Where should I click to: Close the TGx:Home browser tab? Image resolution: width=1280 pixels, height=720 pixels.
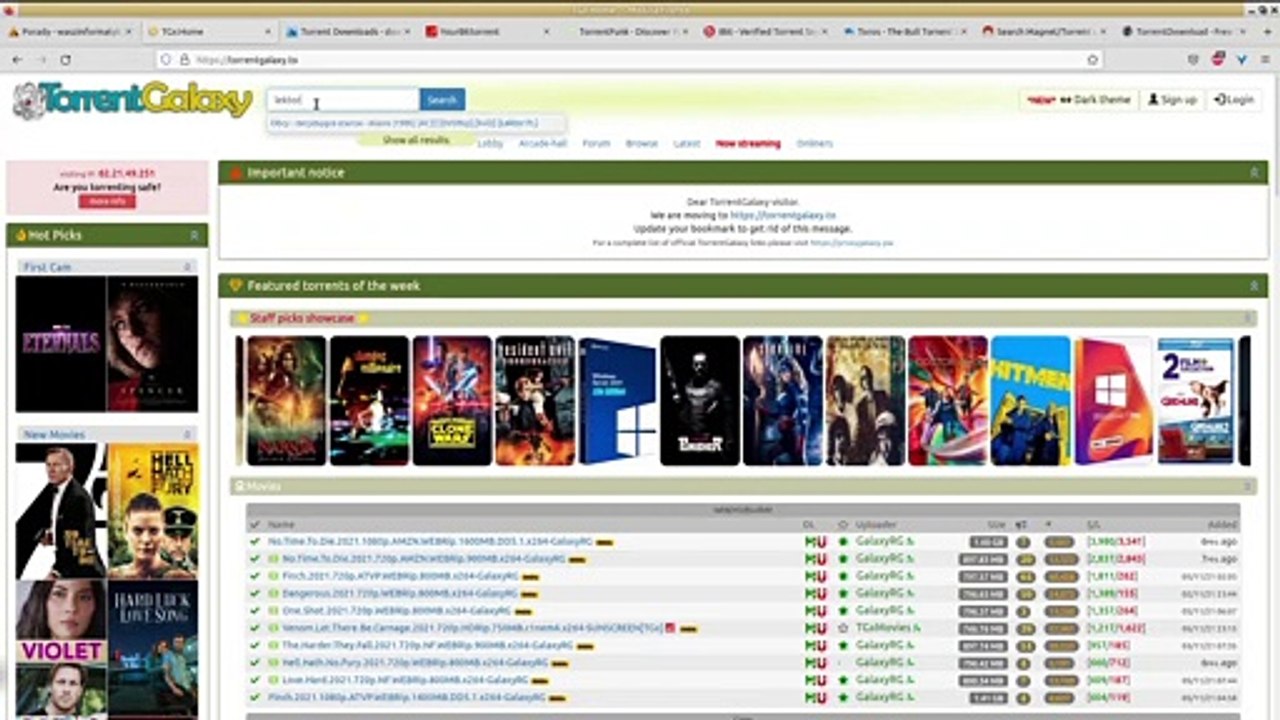coord(267,32)
